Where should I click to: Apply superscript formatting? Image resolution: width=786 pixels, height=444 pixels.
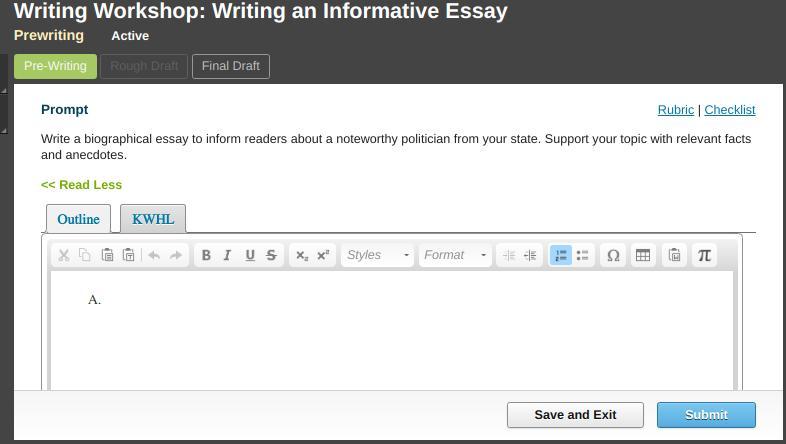(x=323, y=255)
